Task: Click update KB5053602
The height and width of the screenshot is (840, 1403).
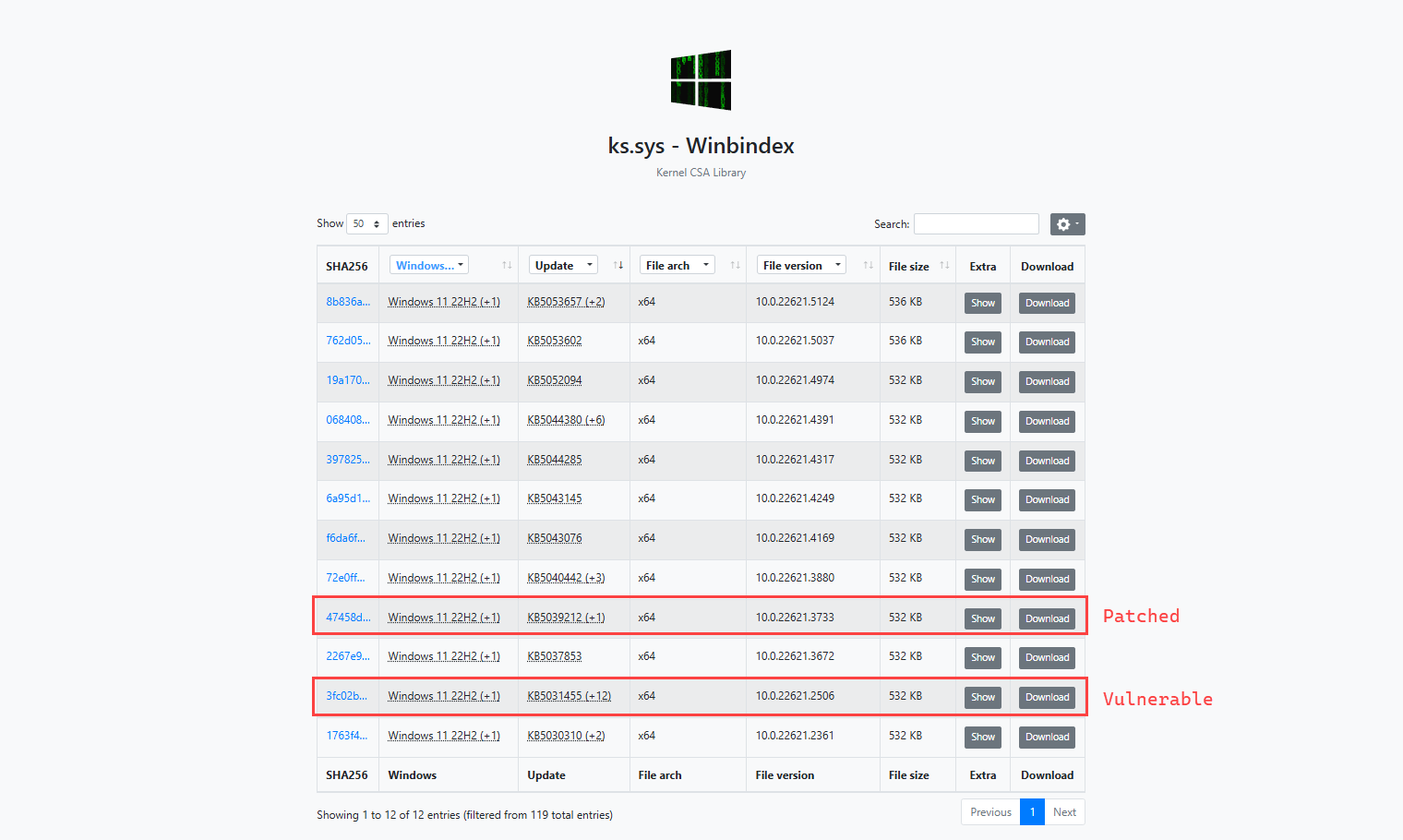Action: tap(555, 341)
